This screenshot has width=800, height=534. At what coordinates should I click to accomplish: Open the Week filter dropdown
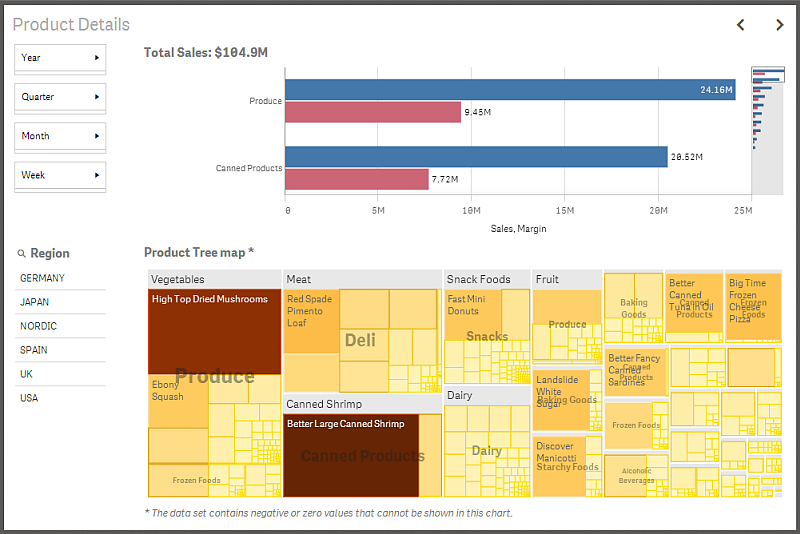tap(60, 175)
